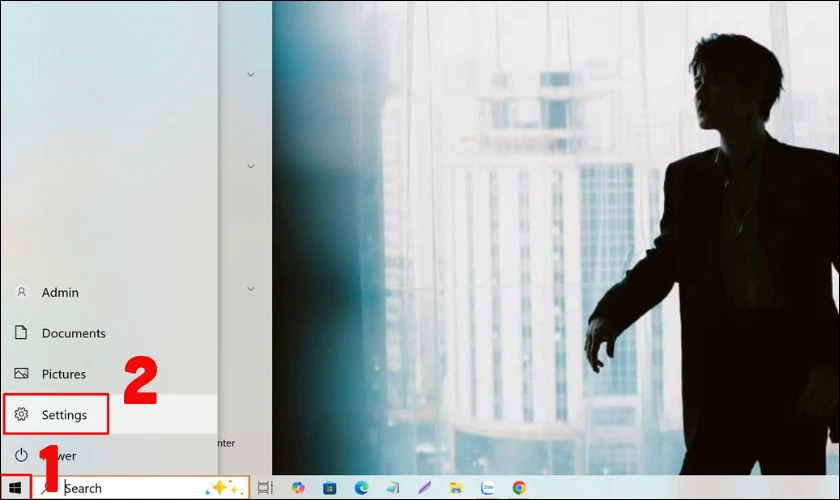Click the Windows Start button

click(16, 488)
